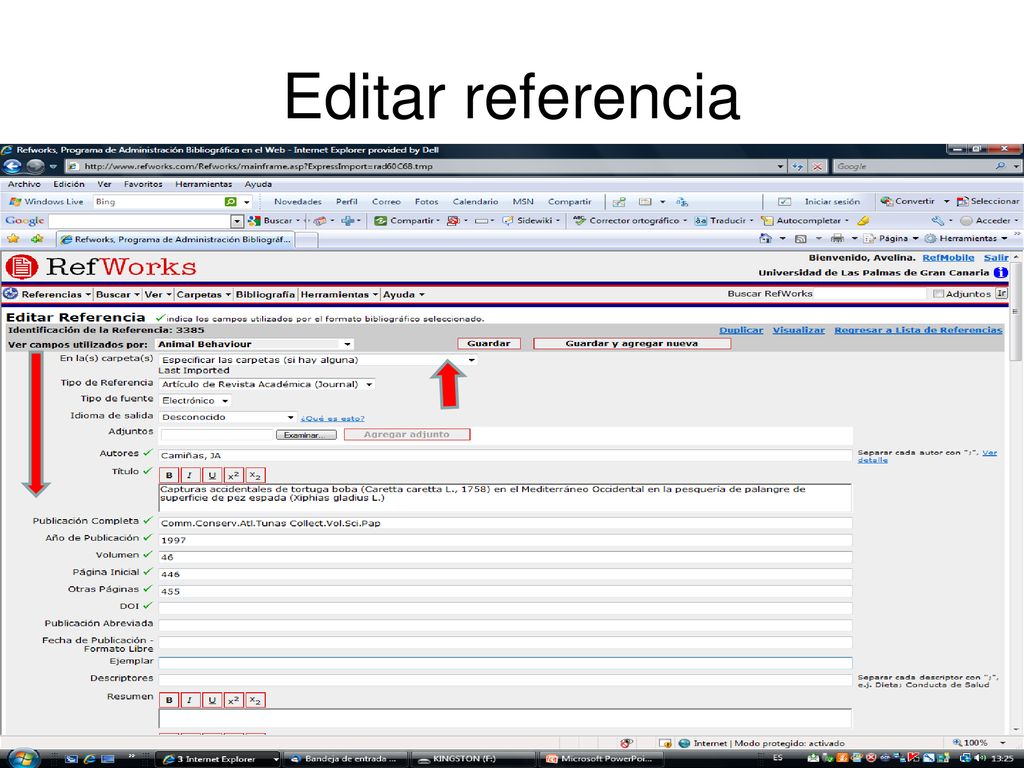The width and height of the screenshot is (1024, 768).
Task: Toggle subscript in the Título toolbar
Action: tap(255, 475)
